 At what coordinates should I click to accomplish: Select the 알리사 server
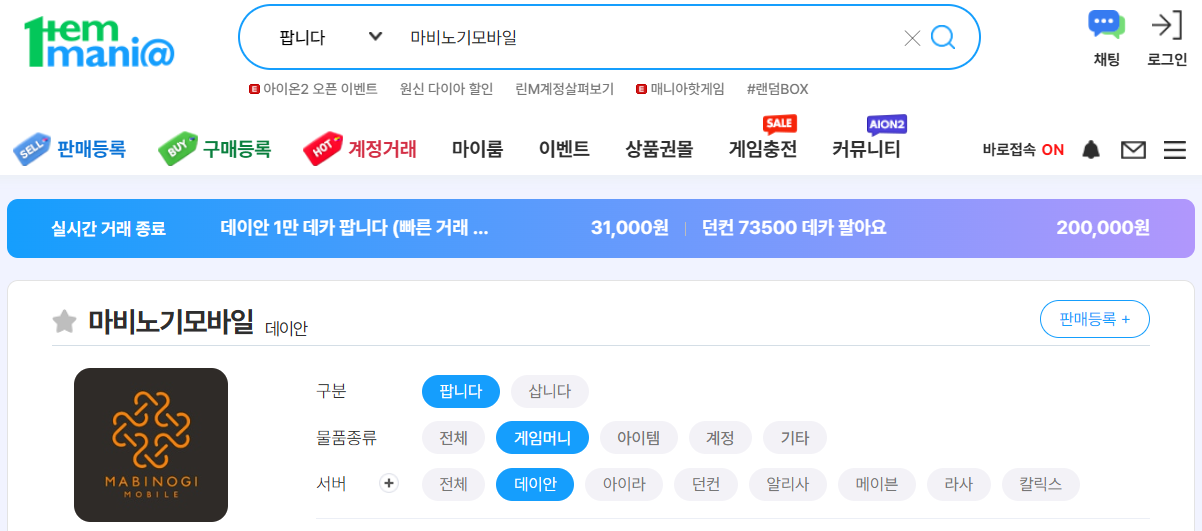tap(788, 484)
